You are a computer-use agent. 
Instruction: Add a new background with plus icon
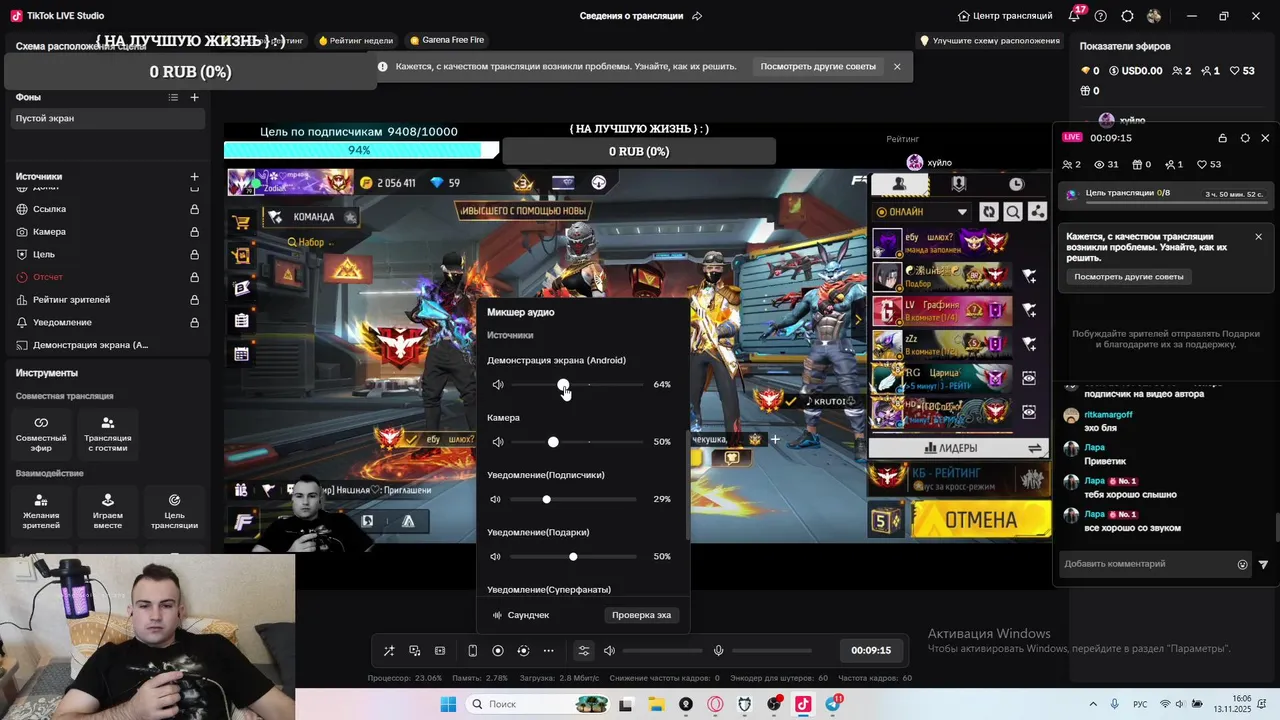coord(195,97)
